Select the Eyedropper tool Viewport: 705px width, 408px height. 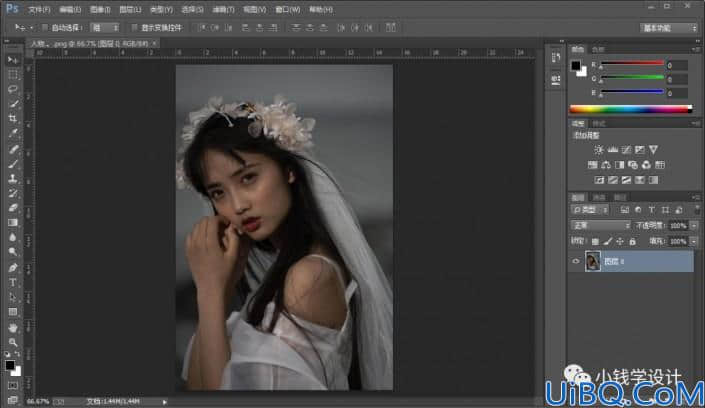13,134
